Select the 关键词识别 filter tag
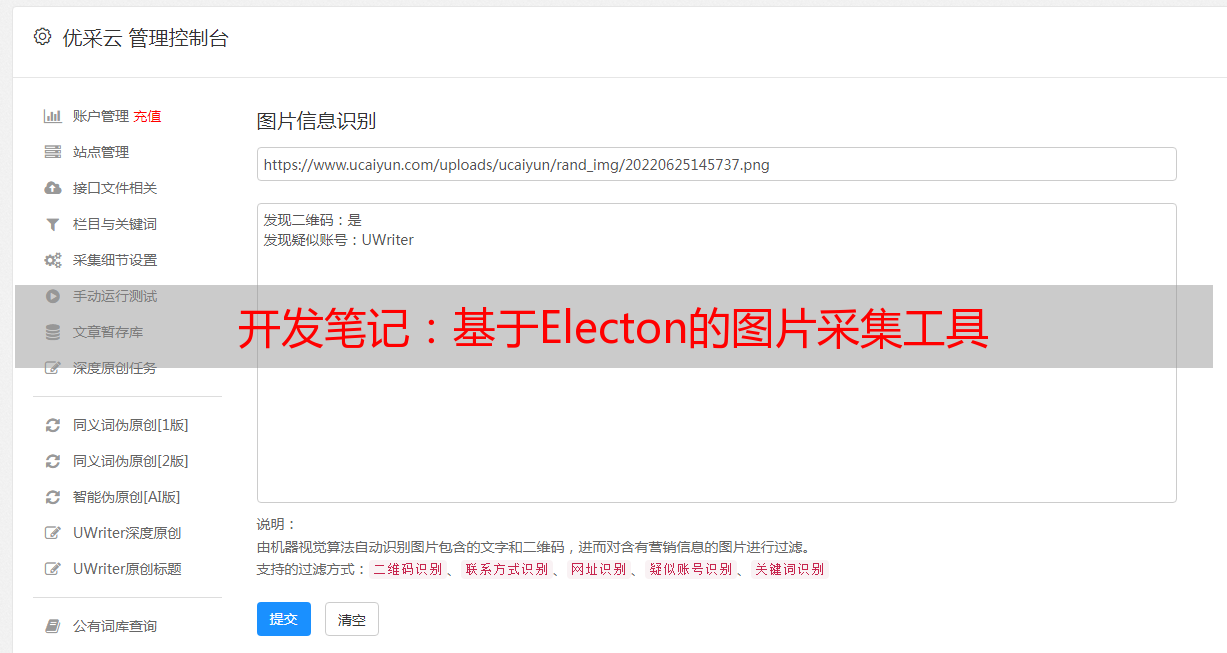 [790, 569]
